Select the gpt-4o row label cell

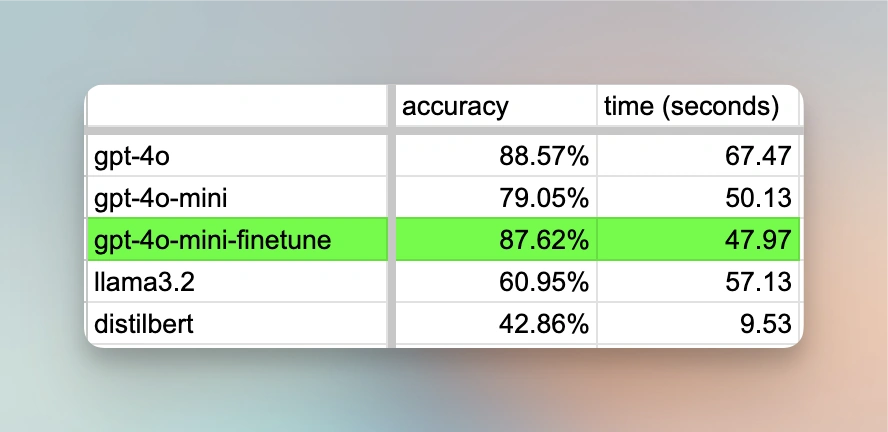236,155
